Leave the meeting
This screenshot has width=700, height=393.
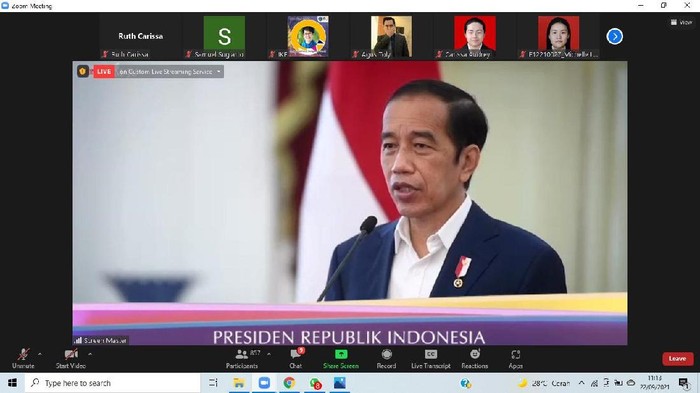tap(678, 359)
